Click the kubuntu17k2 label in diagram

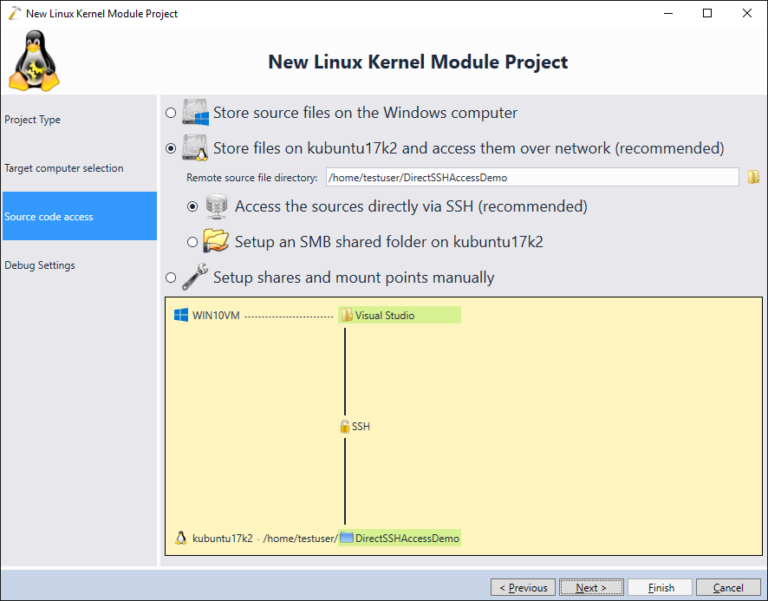coord(222,538)
